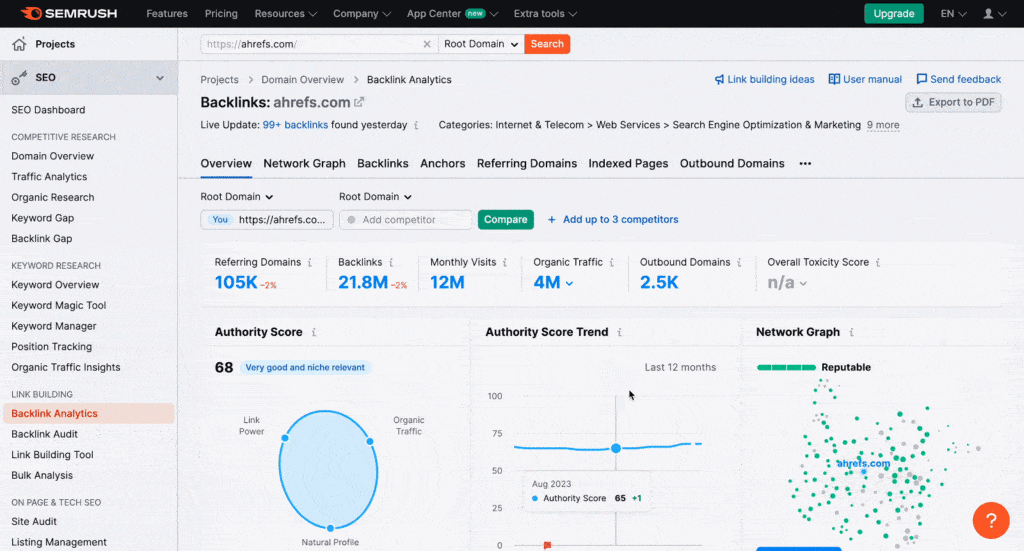
Task: Open Link building ideas link
Action: coord(764,79)
